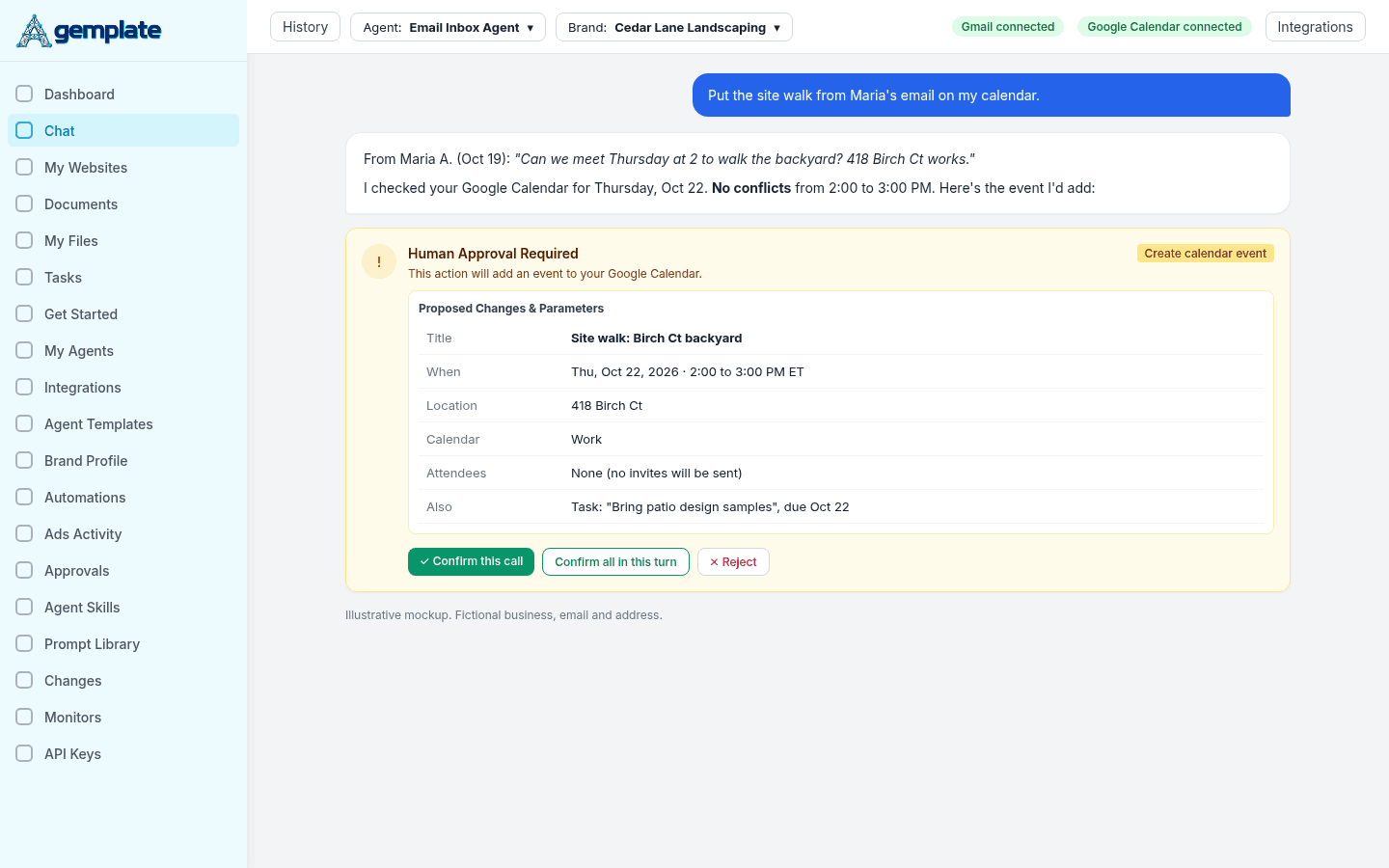Click the My Agents sidebar icon

(x=24, y=350)
